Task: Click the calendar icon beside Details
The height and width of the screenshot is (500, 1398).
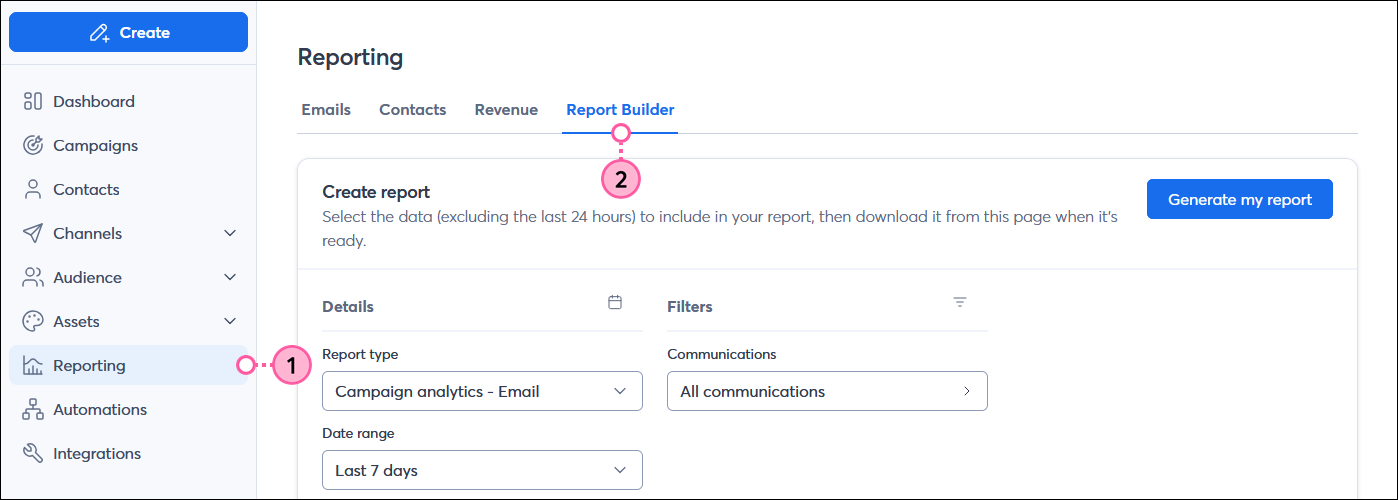Action: tap(615, 302)
